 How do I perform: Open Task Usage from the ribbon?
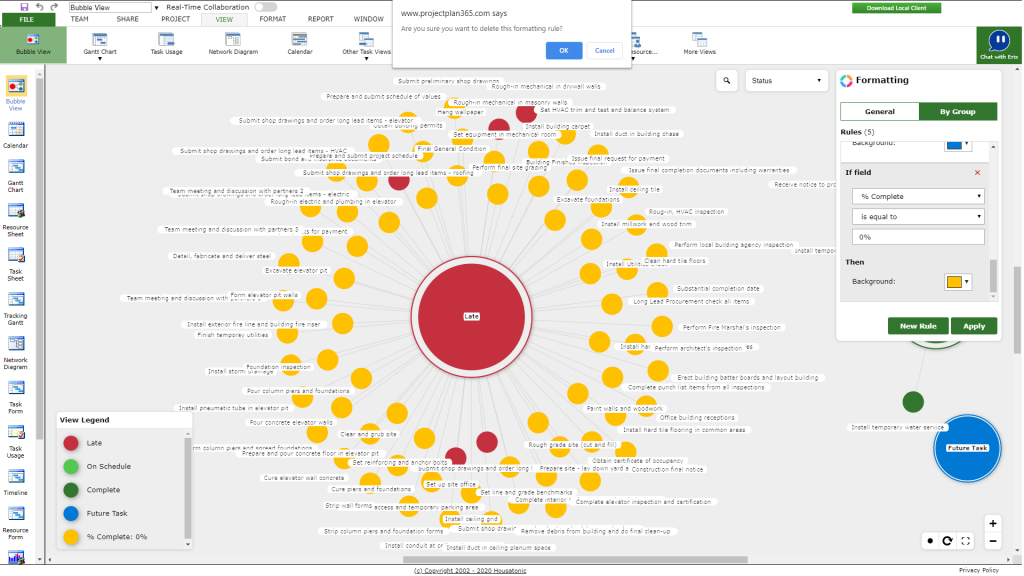coord(167,44)
